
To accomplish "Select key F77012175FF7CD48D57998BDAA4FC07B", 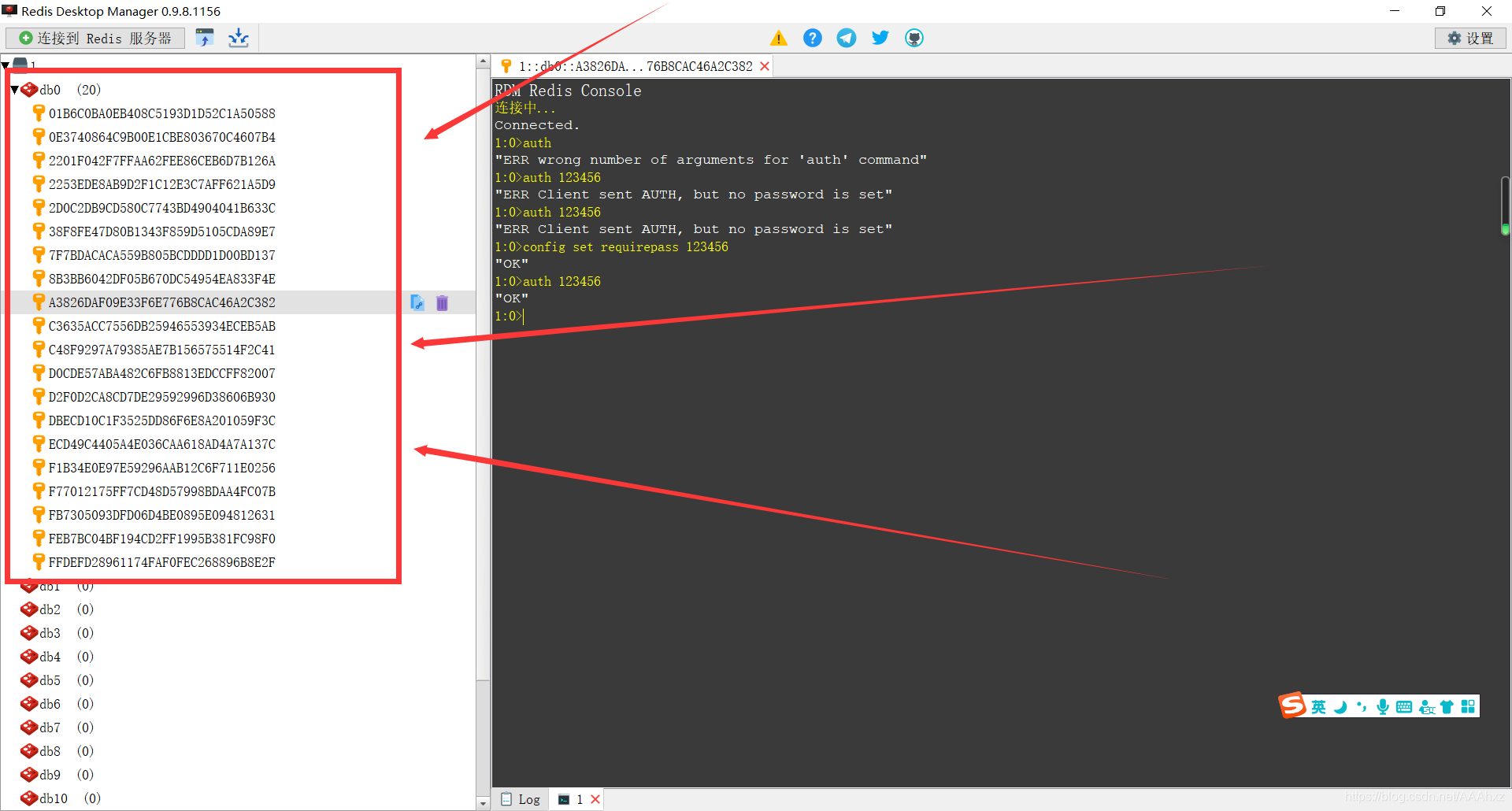I will click(x=161, y=491).
